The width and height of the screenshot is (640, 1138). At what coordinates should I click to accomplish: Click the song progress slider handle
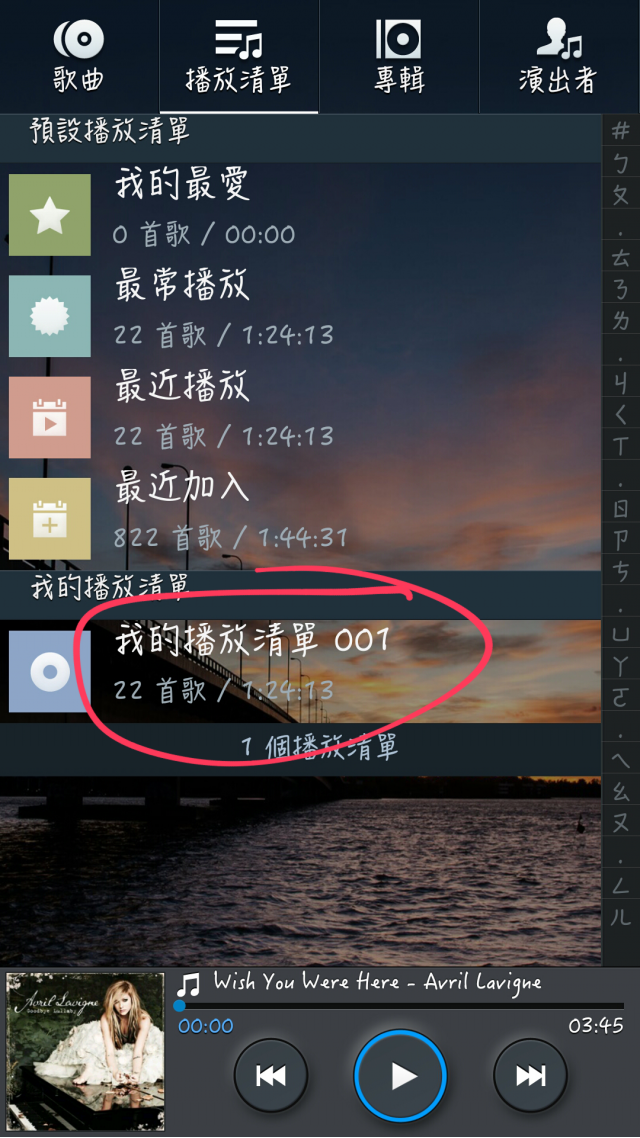tap(179, 1006)
